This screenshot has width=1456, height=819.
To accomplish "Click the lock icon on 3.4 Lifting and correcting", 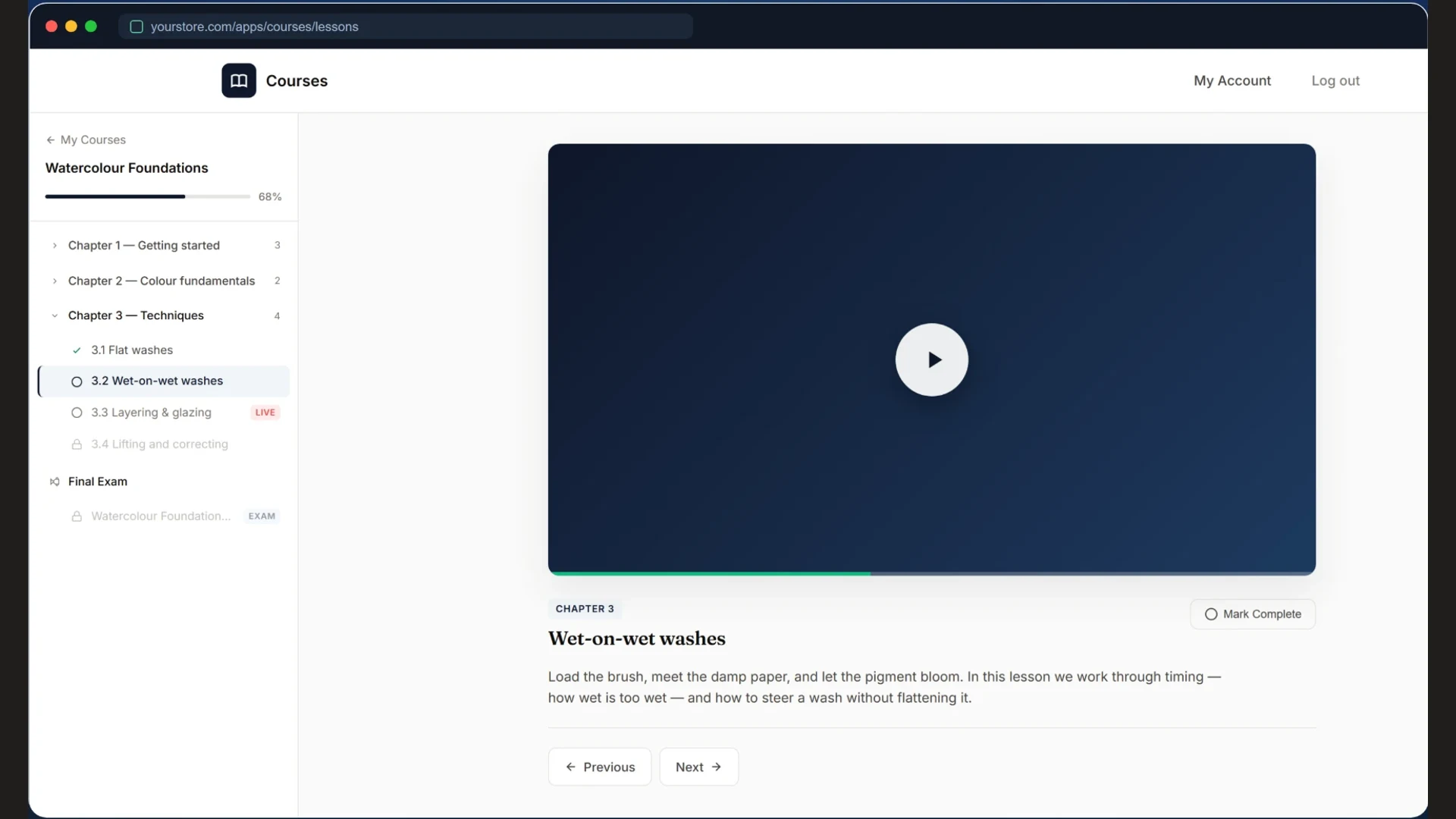I will pyautogui.click(x=77, y=444).
